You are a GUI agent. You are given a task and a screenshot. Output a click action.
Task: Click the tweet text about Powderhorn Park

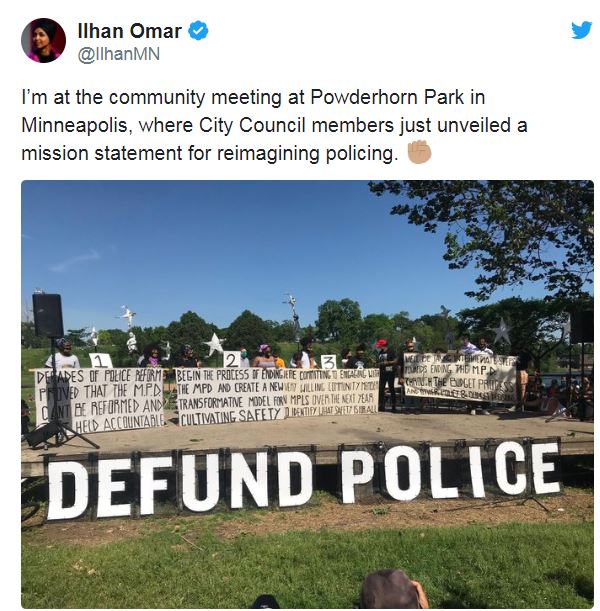click(x=274, y=125)
